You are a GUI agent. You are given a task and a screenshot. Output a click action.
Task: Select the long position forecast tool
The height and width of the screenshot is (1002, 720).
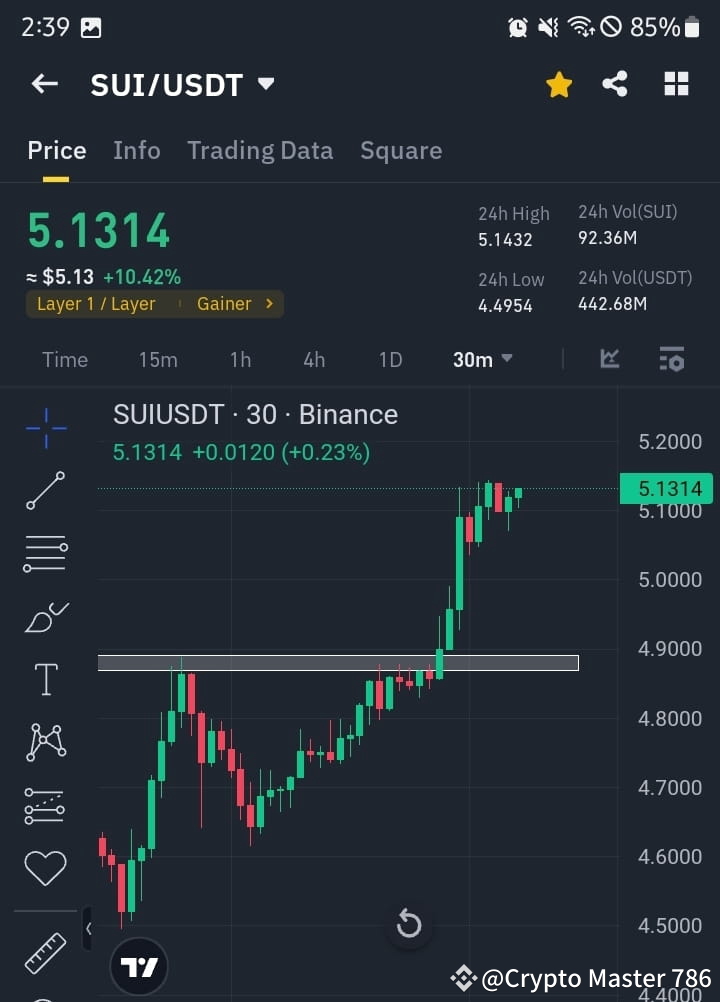tap(45, 806)
